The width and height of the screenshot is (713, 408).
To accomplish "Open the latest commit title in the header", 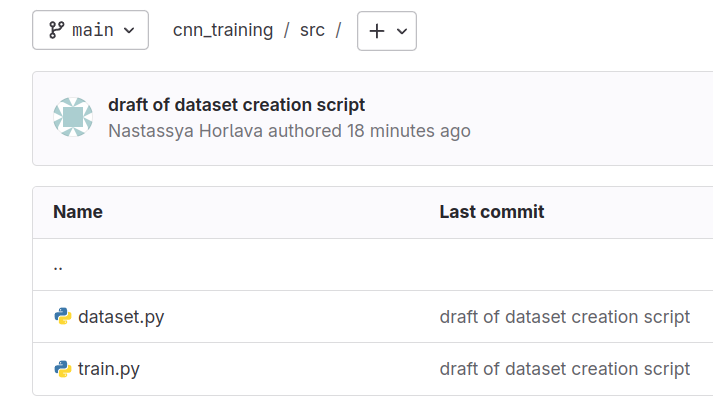I will (236, 105).
